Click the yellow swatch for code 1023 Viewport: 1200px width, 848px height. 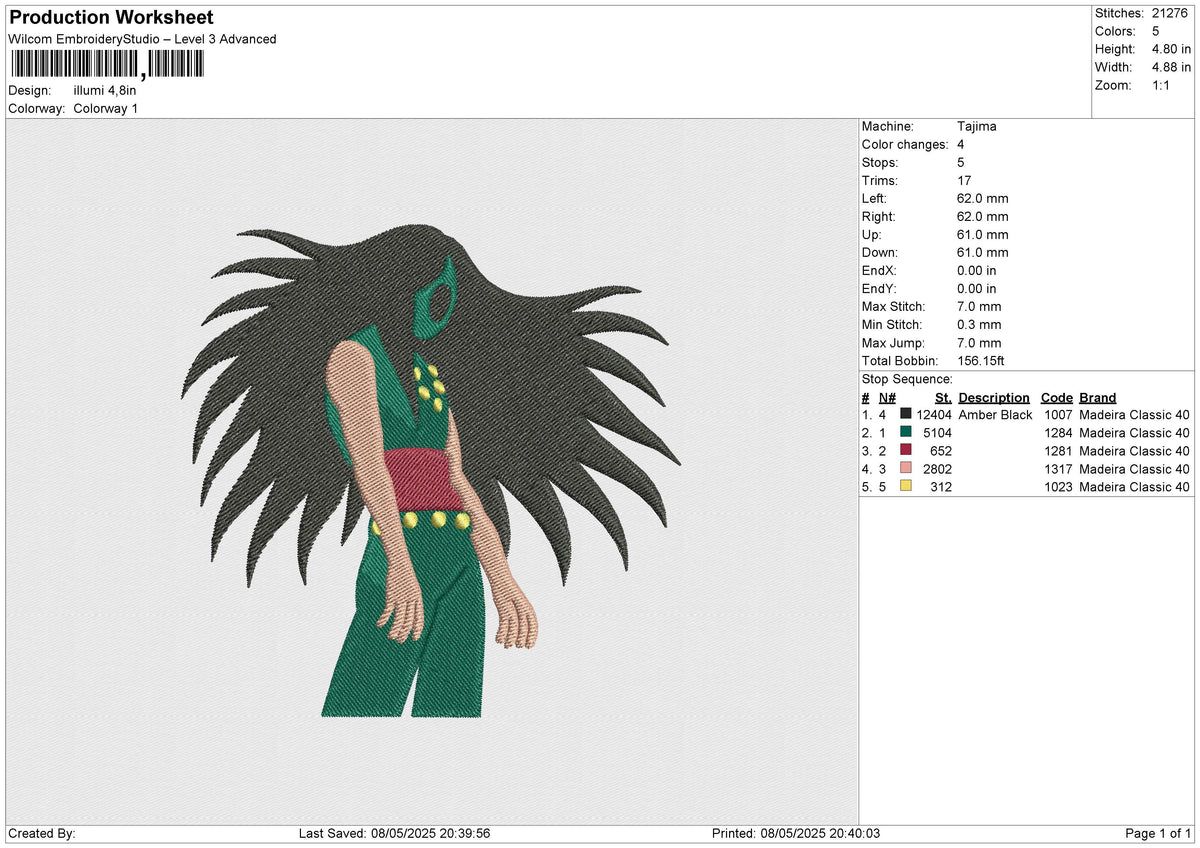pyautogui.click(x=906, y=487)
